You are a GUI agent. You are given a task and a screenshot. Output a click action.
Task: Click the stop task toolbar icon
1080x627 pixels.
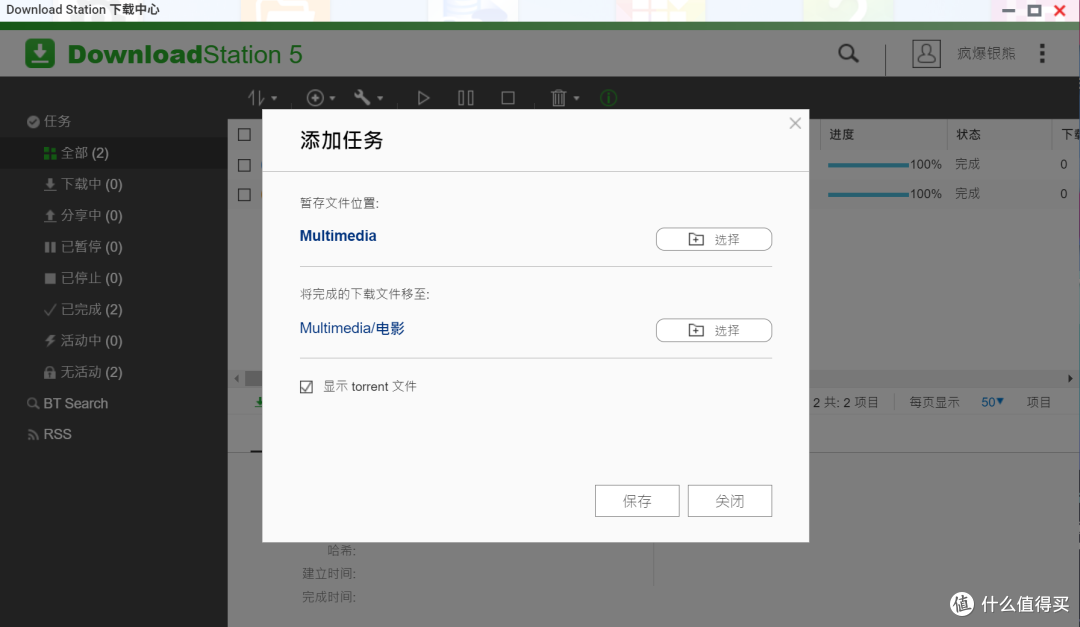coord(508,98)
